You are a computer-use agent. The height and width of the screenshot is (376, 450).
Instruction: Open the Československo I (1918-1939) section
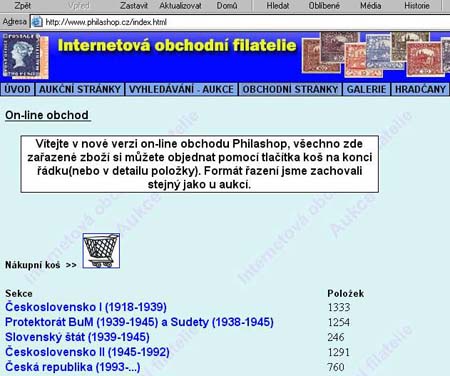pos(86,307)
